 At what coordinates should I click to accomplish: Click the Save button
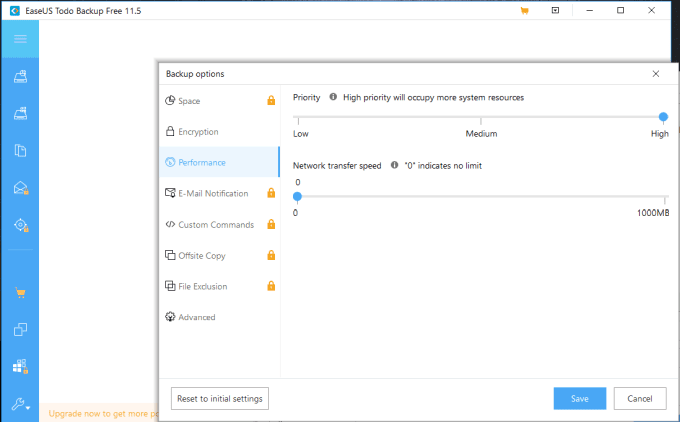coord(580,399)
